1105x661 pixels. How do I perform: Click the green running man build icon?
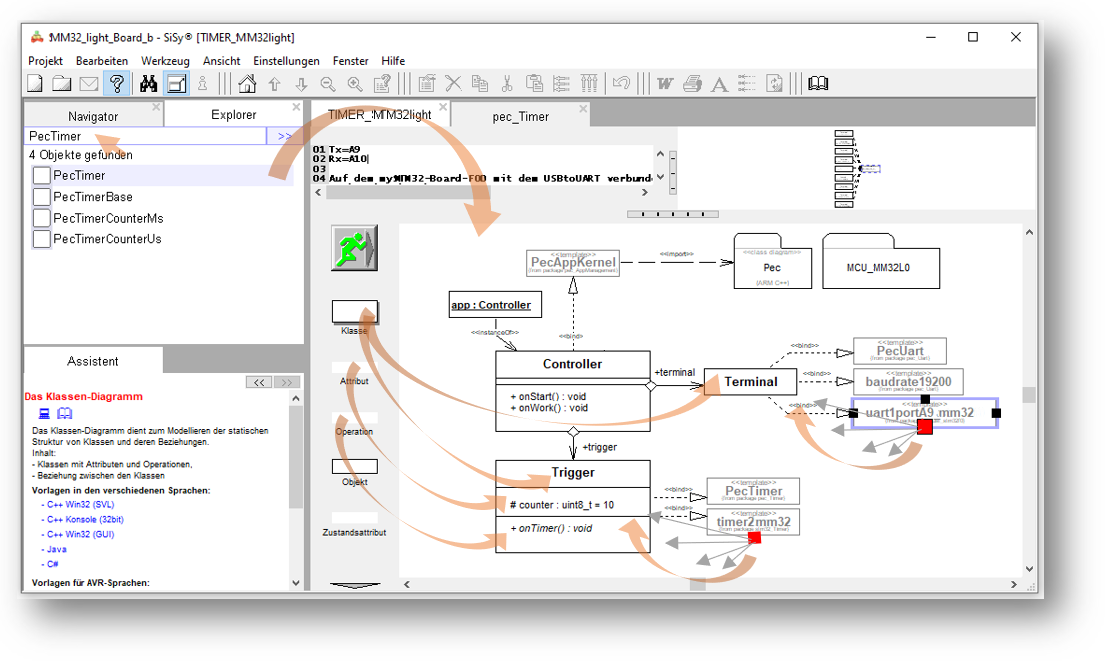pos(354,247)
